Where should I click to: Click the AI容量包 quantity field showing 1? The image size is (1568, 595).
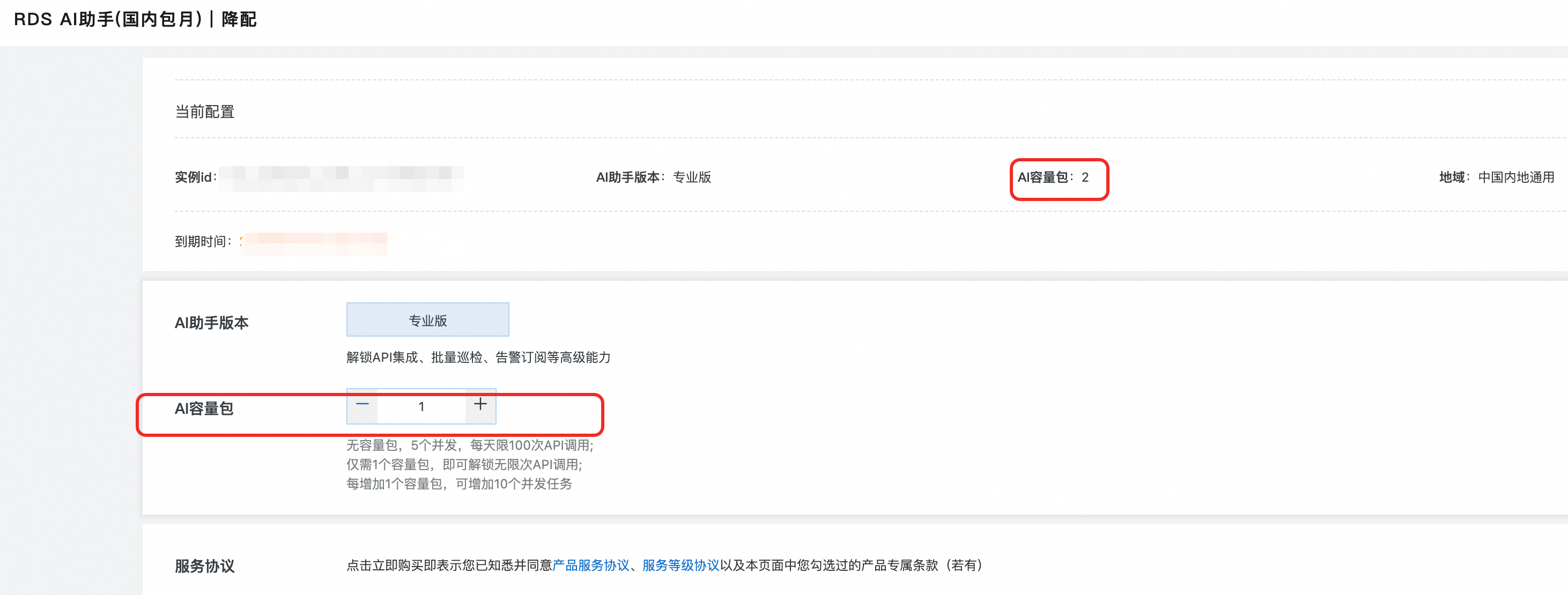(x=421, y=406)
